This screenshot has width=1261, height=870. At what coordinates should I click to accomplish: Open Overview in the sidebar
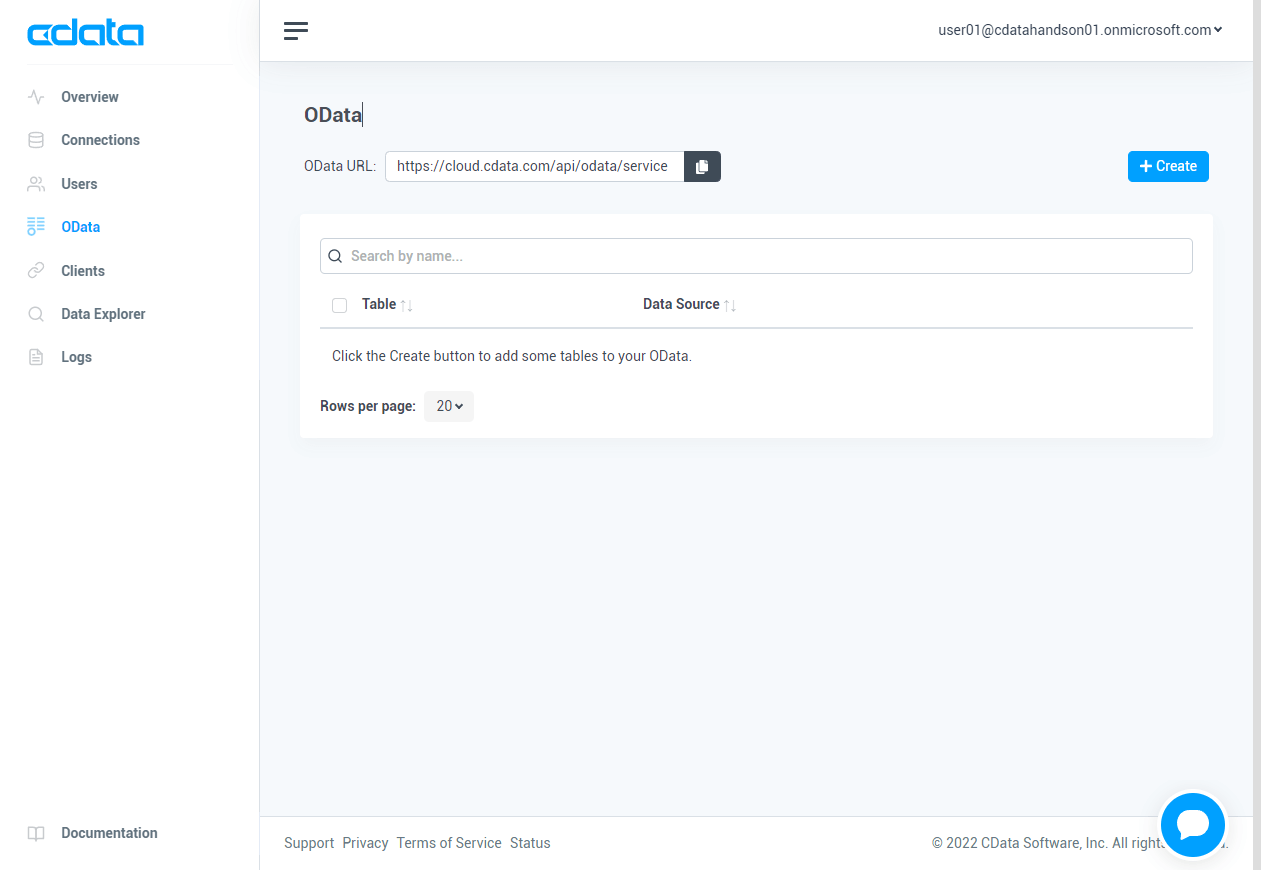pos(90,97)
